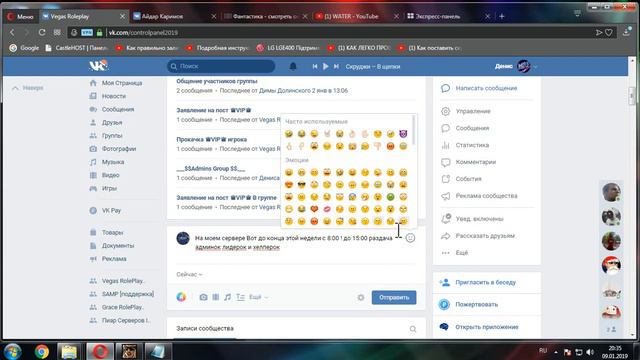Attach a video via film icon

tap(216, 297)
